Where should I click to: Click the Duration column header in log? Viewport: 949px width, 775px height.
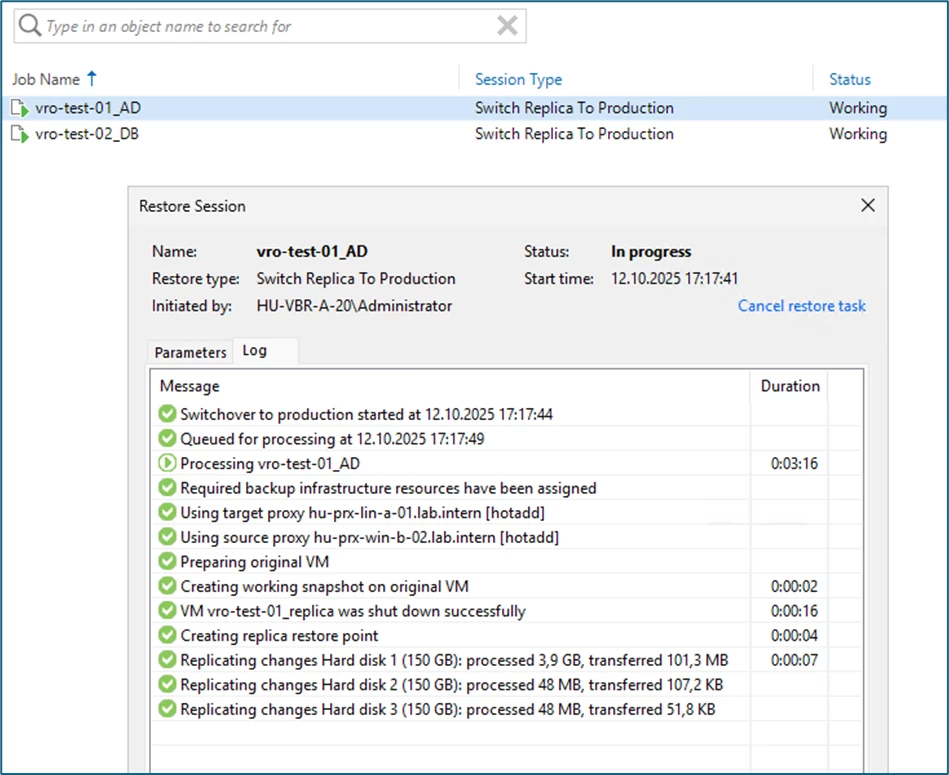click(x=789, y=386)
